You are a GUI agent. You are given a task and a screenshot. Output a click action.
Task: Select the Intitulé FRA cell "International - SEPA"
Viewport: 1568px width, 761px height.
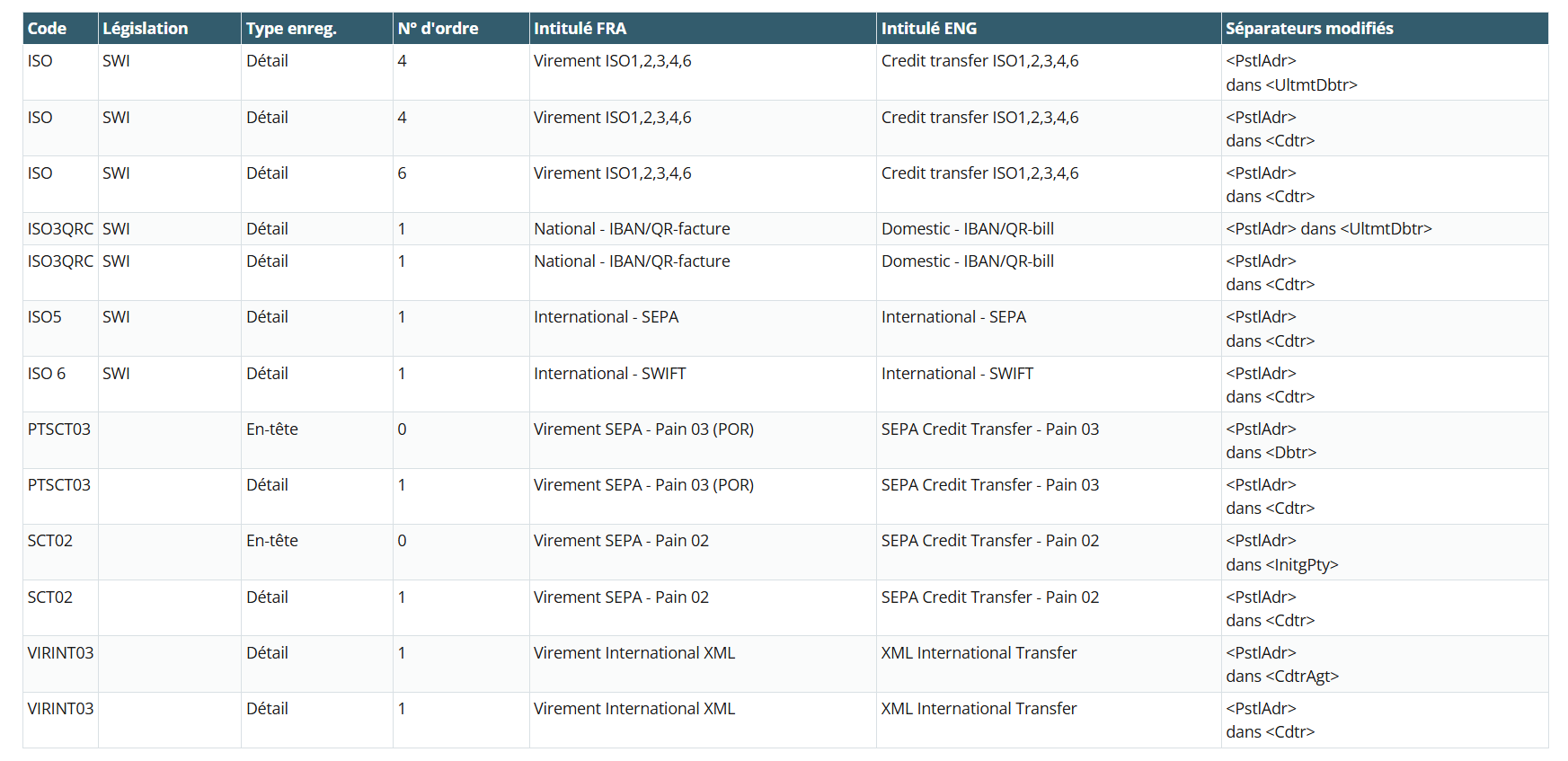click(x=606, y=317)
